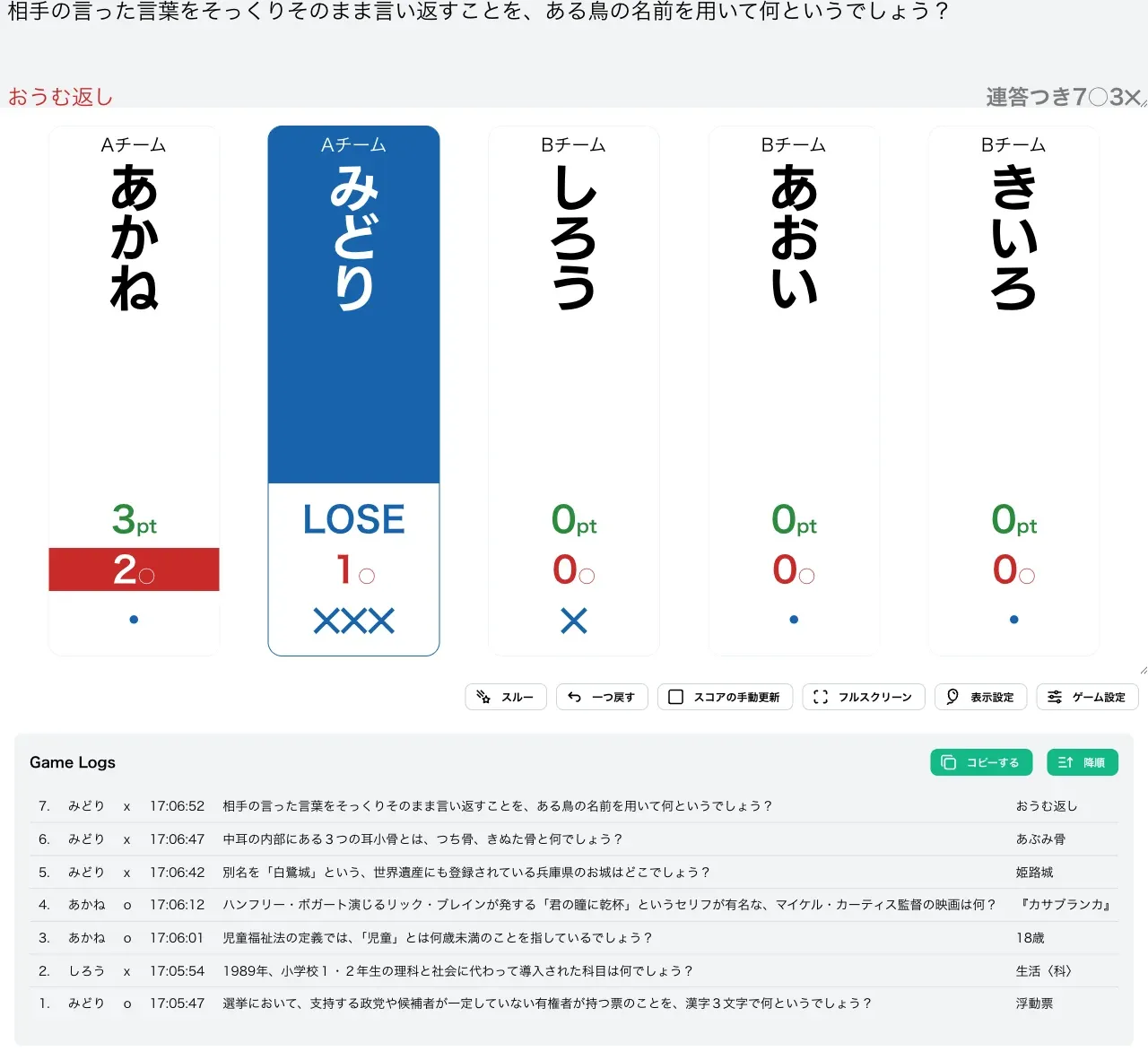Click the 白鷺城 question in log 5
The image size is (1148, 1060).
tap(466, 873)
